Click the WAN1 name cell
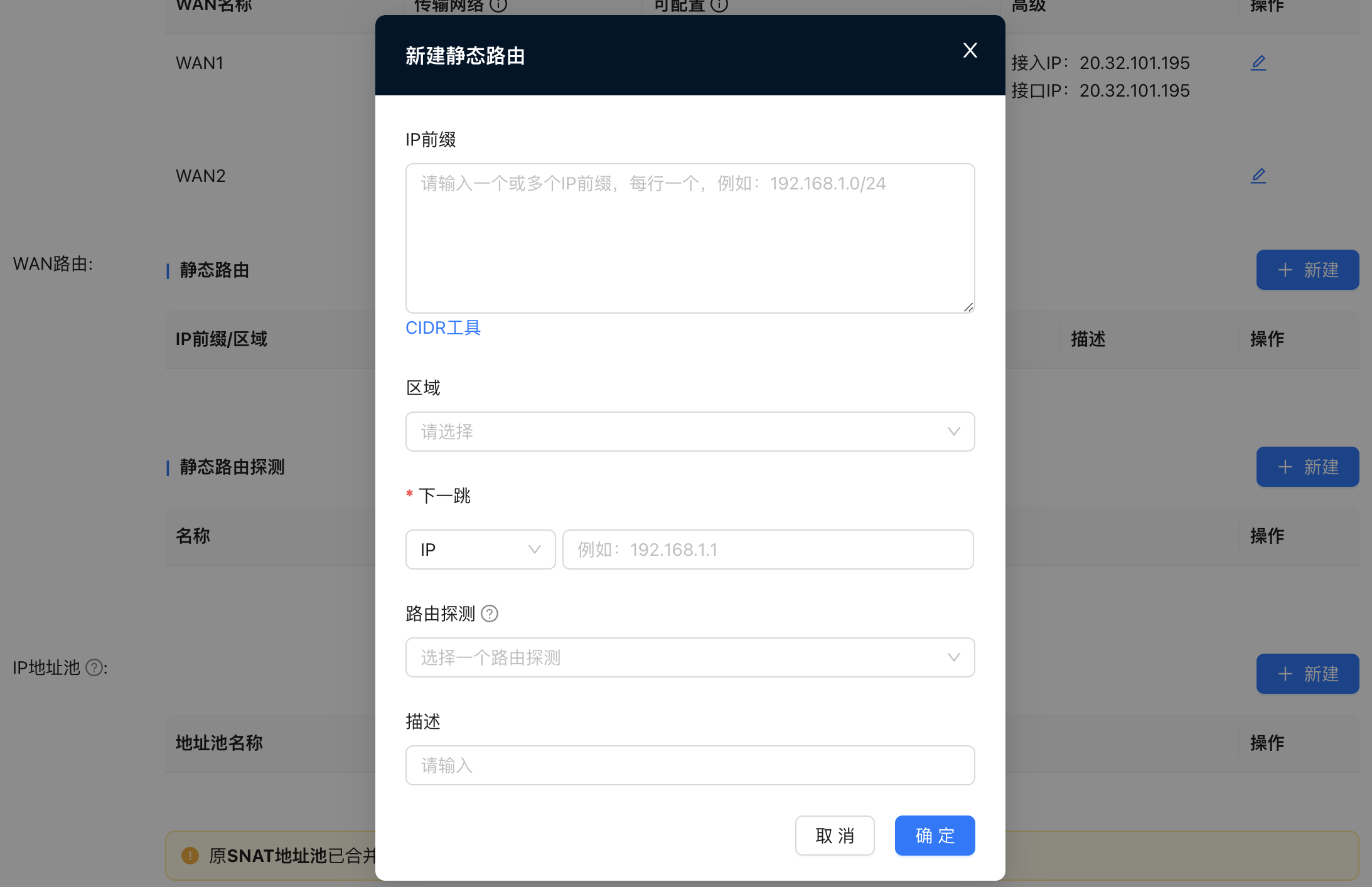The image size is (1372, 887). [200, 63]
